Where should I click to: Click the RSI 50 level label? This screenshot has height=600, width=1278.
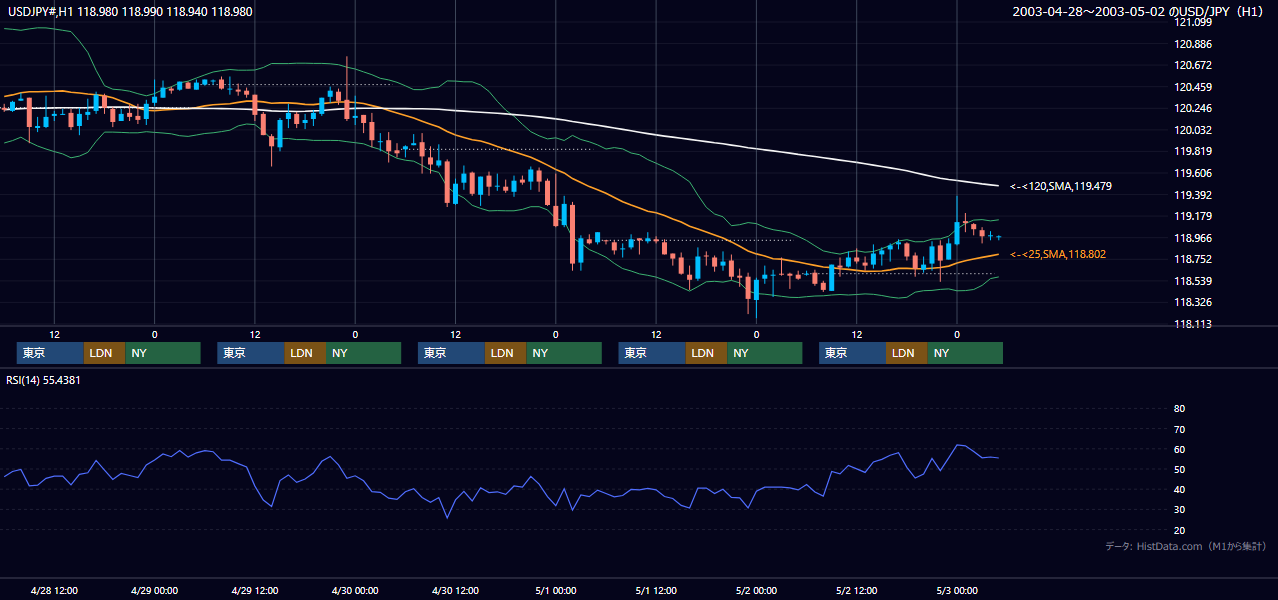1179,469
